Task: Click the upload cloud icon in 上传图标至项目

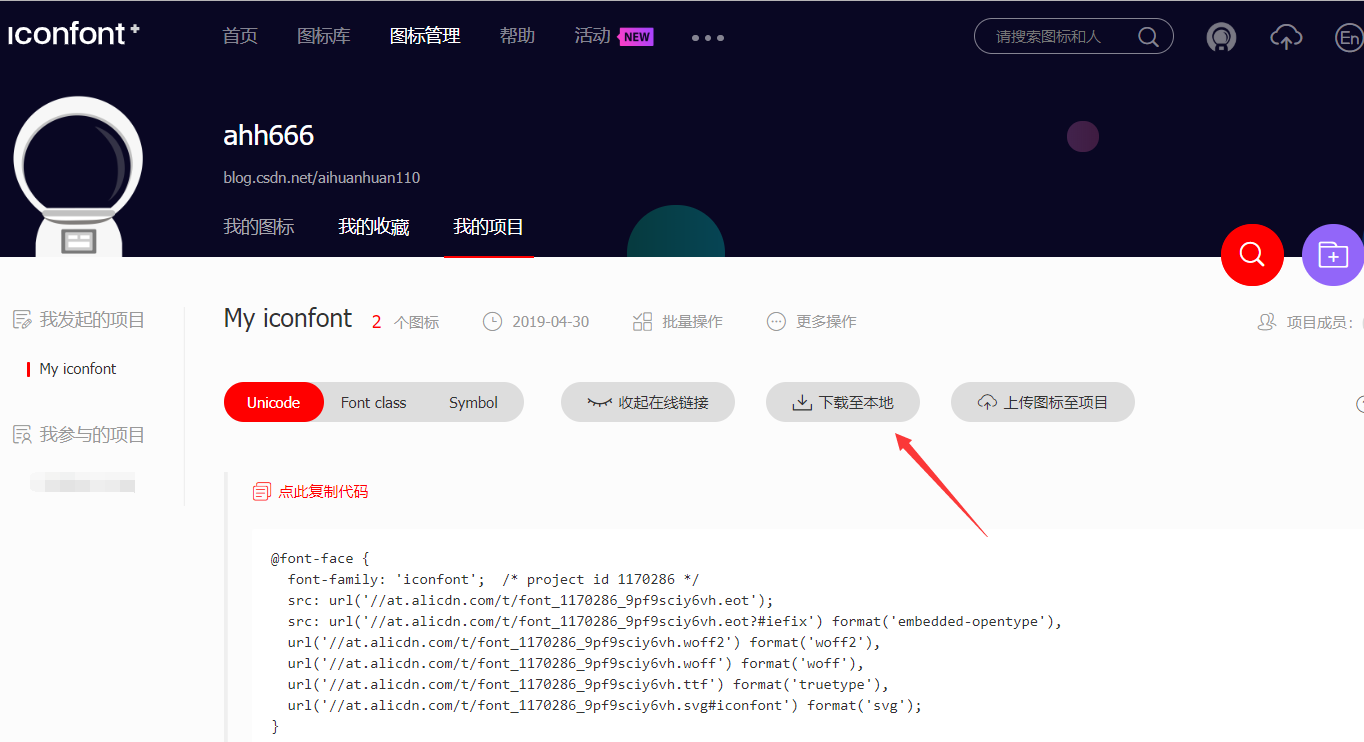Action: [x=987, y=402]
